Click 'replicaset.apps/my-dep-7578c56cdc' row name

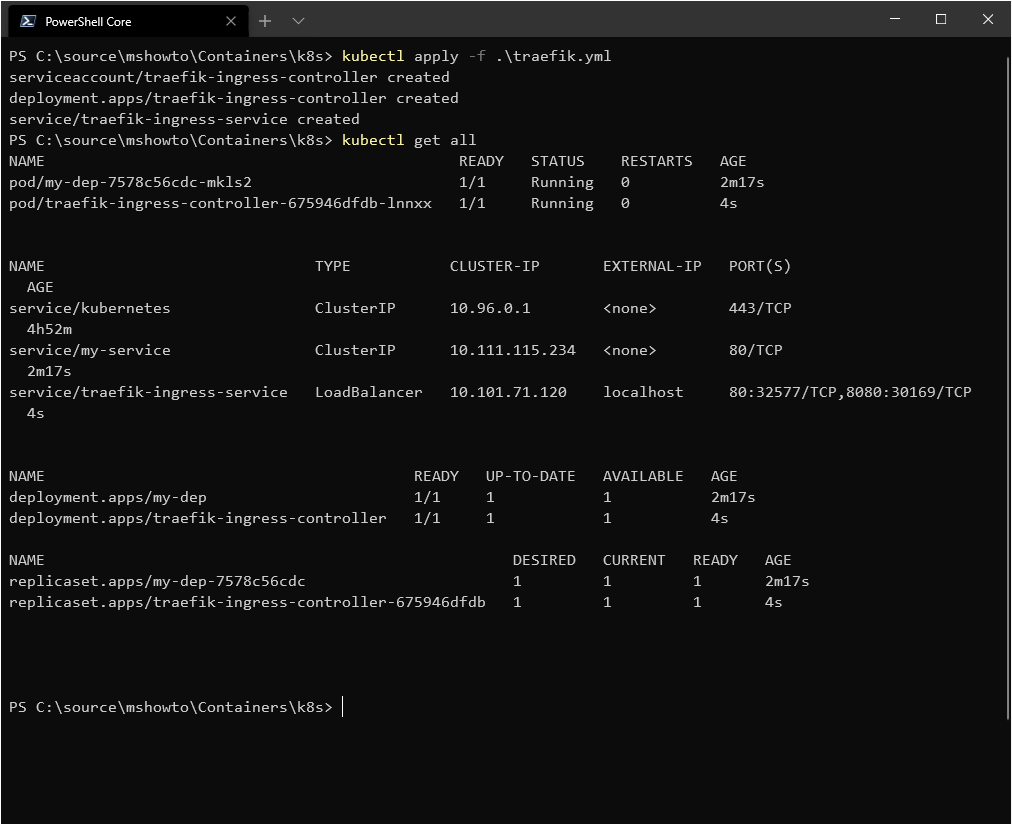157,582
